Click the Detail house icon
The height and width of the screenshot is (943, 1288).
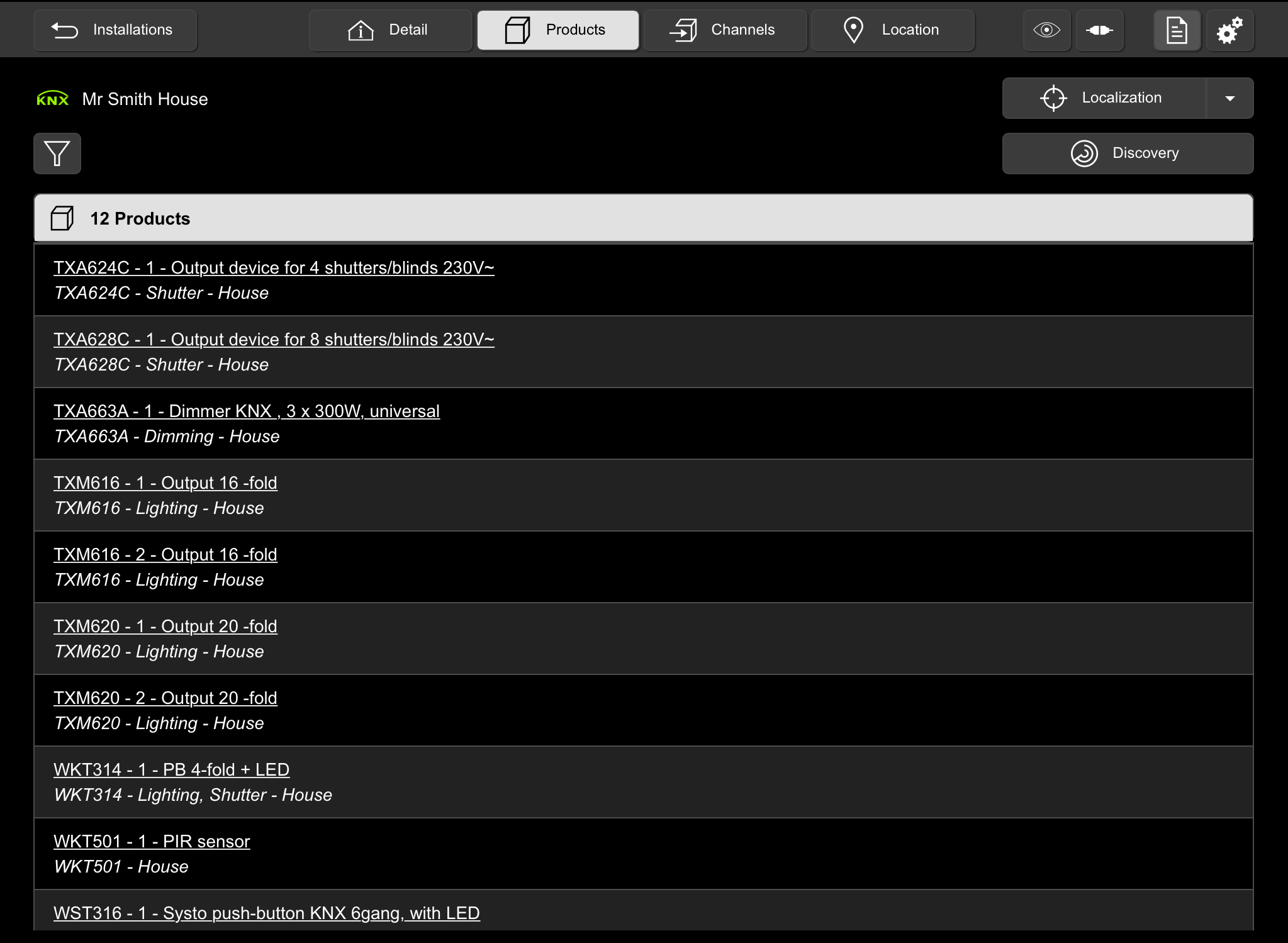[x=361, y=30]
